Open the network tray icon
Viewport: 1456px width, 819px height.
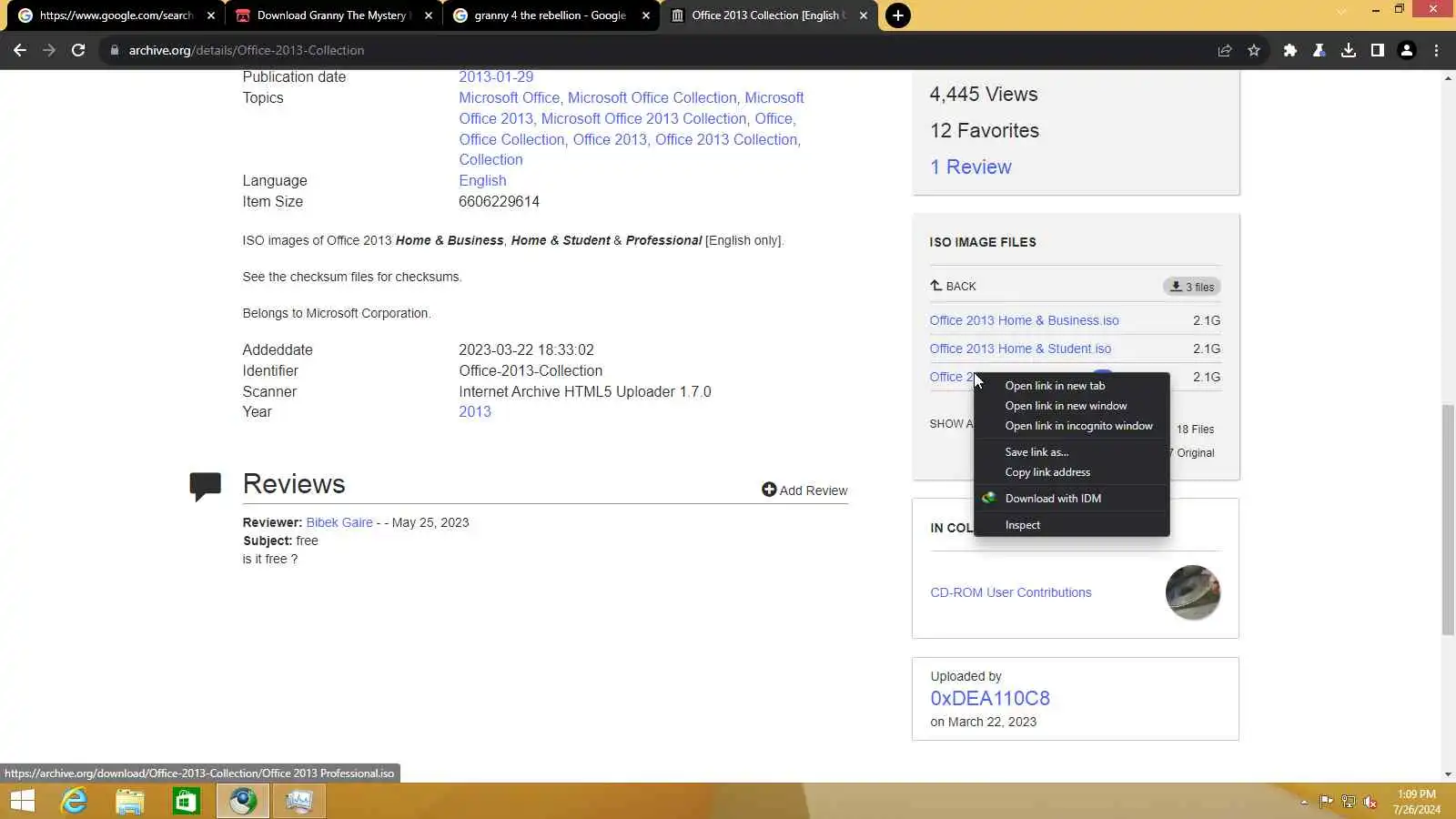point(1349,802)
